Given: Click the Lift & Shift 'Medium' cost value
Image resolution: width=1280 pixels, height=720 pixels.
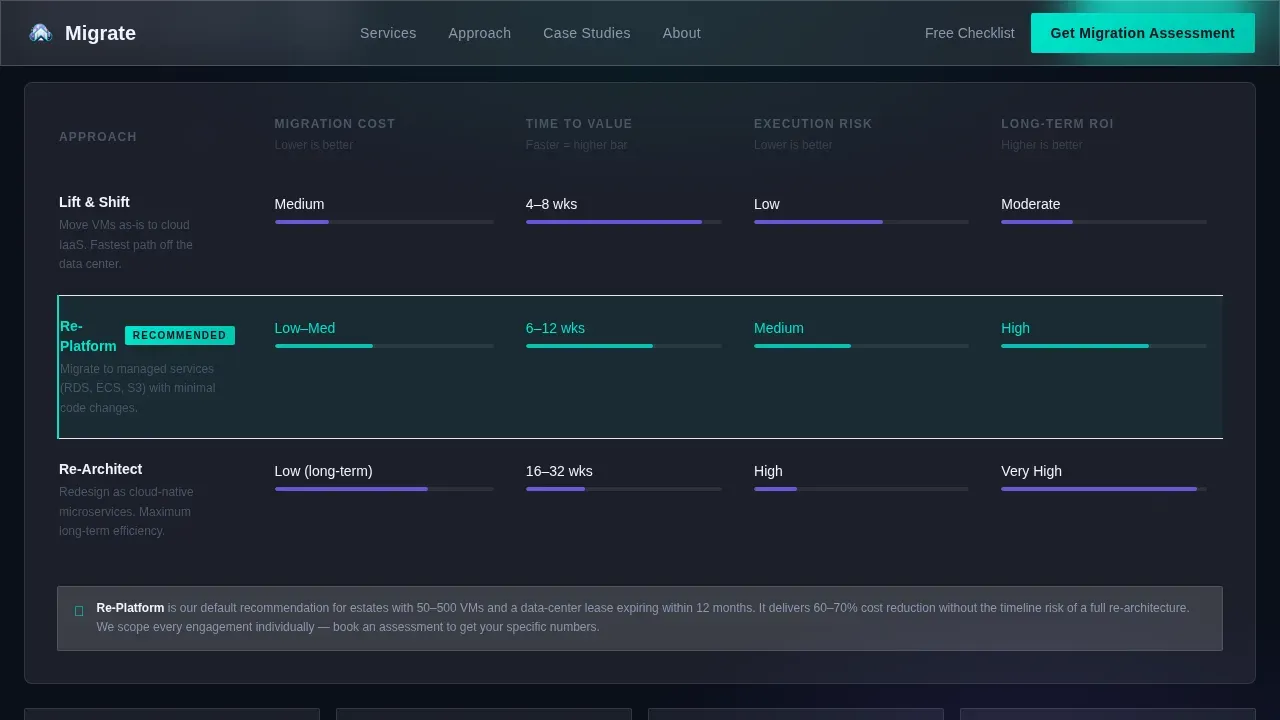Looking at the screenshot, I should coord(299,204).
